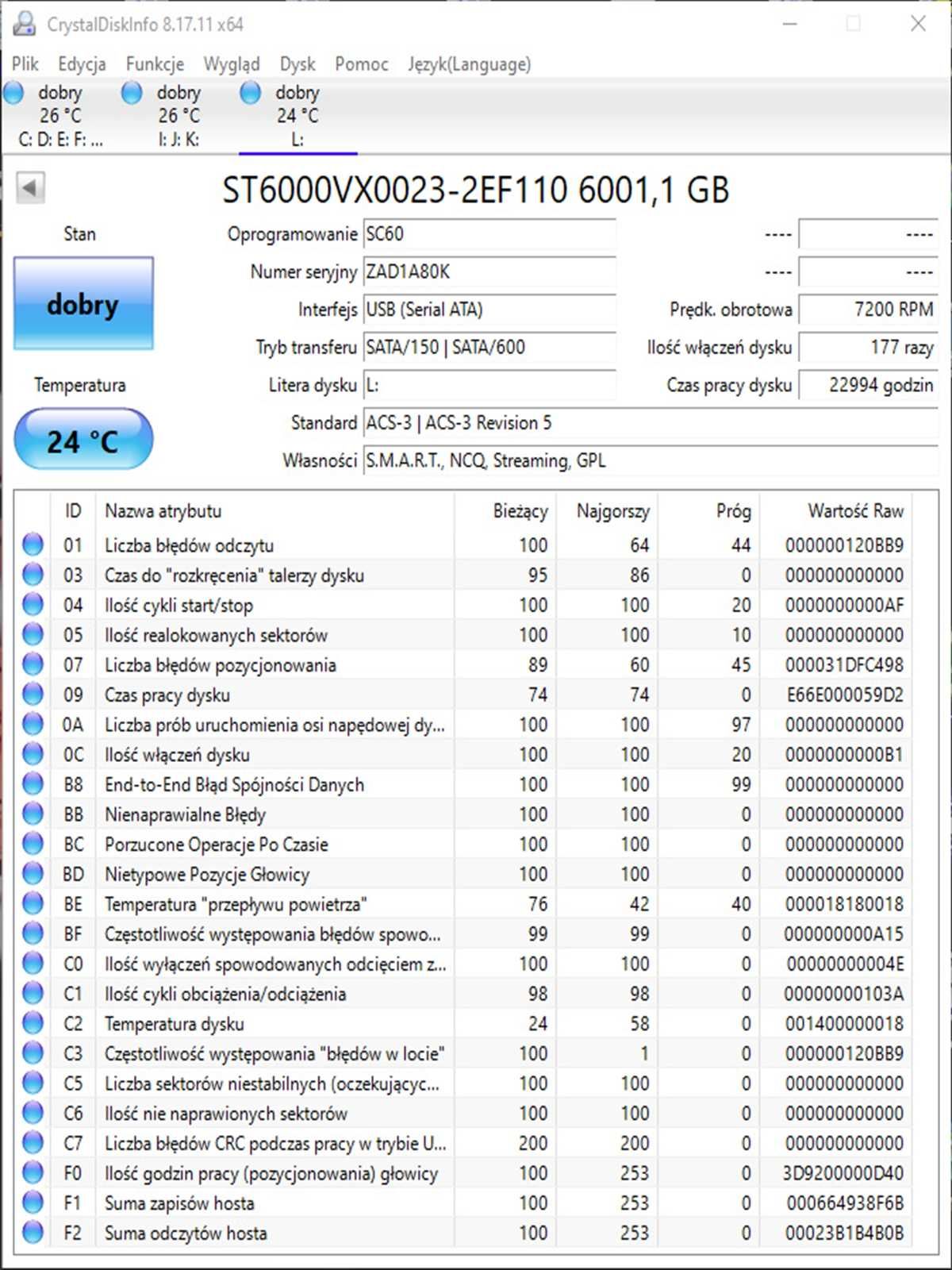Click status icon for attribute F0
Screen dimensions: 952x1270
pos(33,1172)
